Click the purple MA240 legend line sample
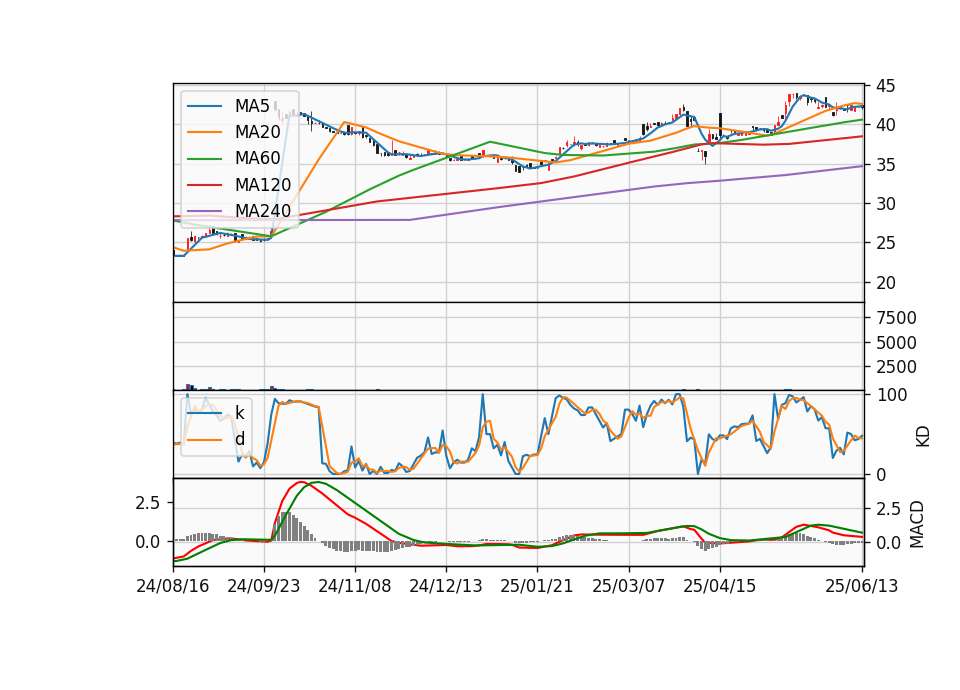 point(205,211)
